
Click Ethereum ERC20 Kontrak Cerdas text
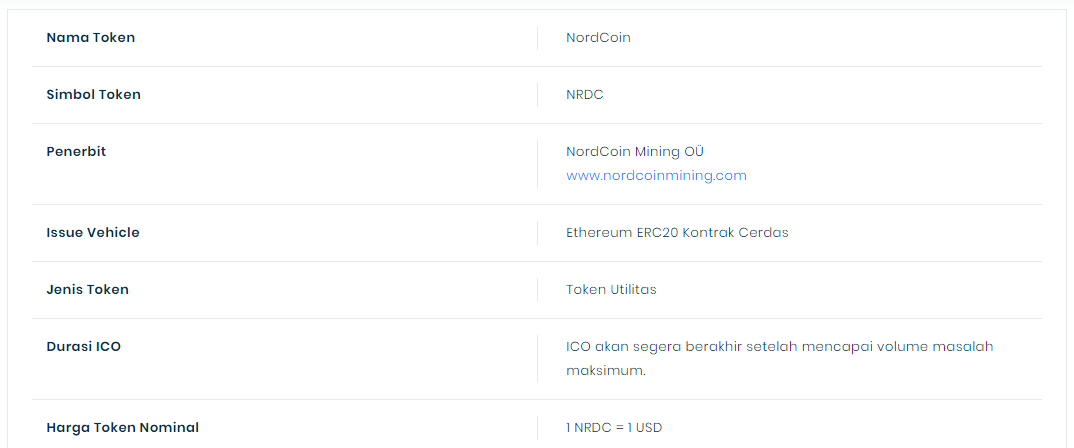coord(677,232)
